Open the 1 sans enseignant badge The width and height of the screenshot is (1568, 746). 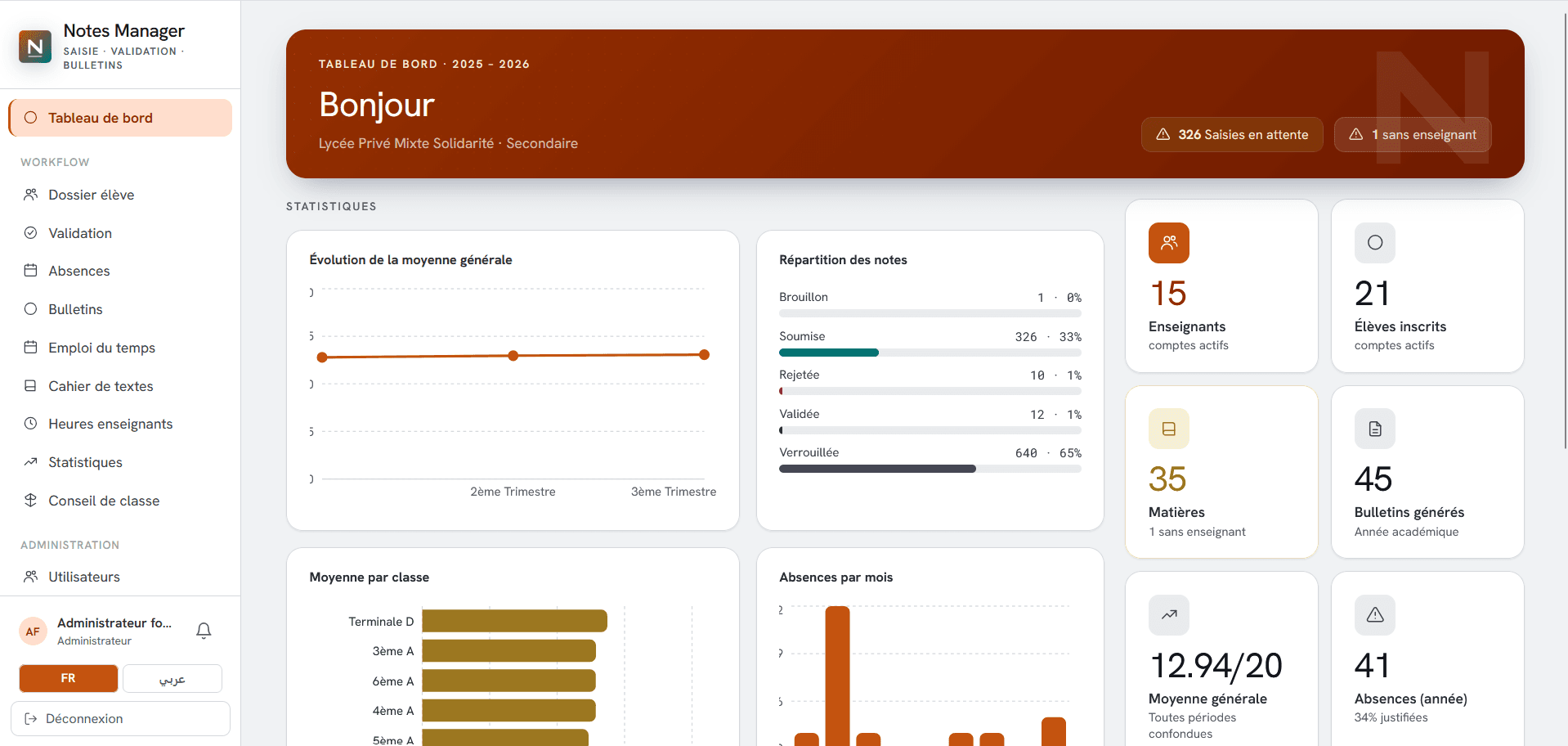1413,134
